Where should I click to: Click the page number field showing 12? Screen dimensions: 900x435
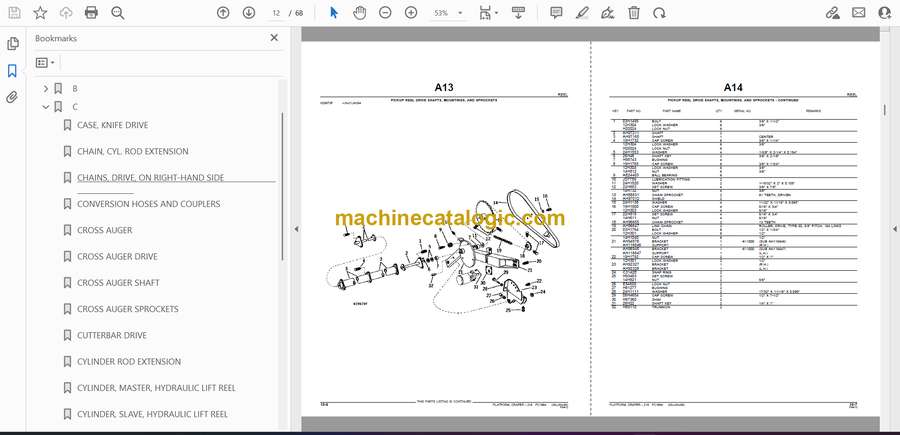coord(277,13)
